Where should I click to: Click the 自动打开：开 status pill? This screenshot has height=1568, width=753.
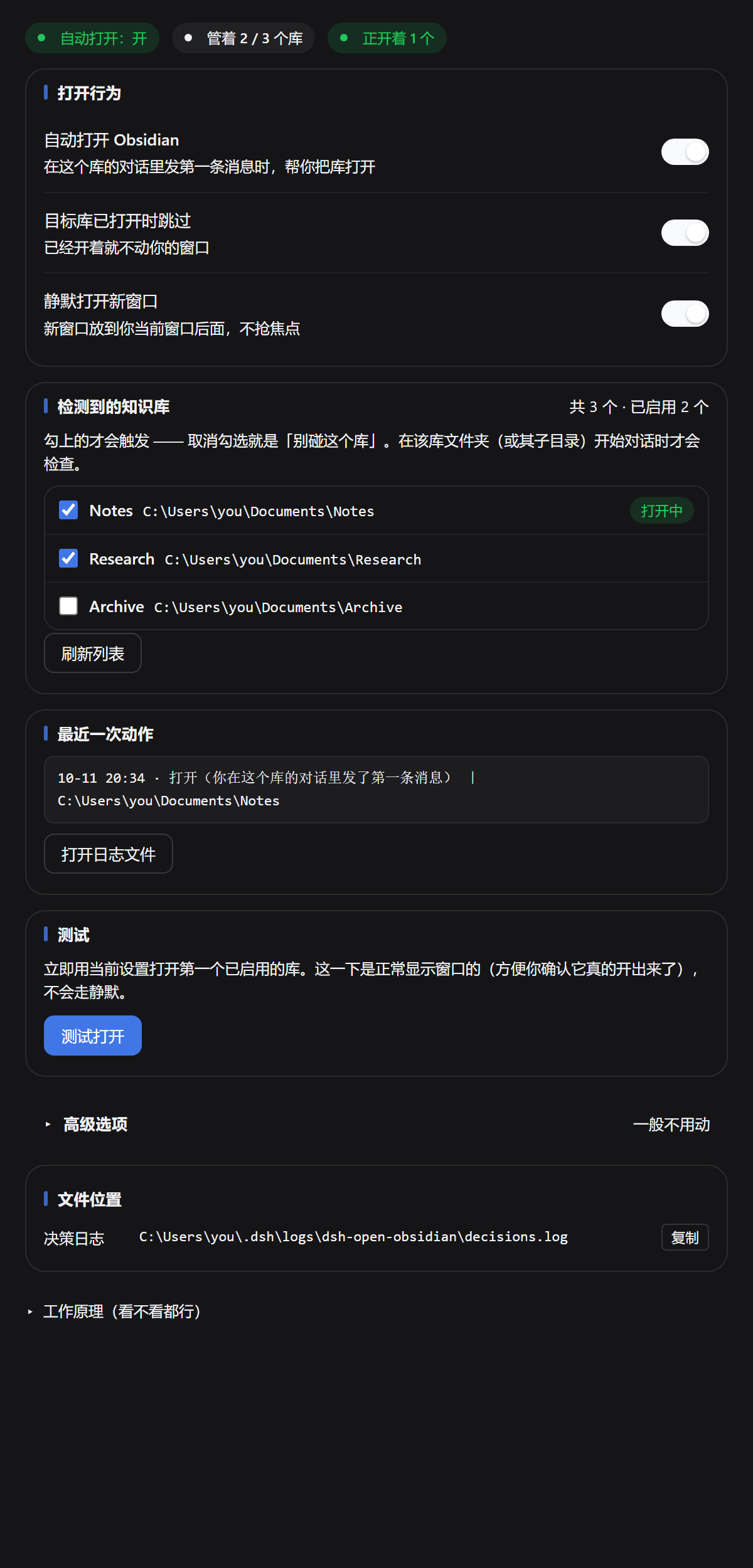[x=92, y=38]
